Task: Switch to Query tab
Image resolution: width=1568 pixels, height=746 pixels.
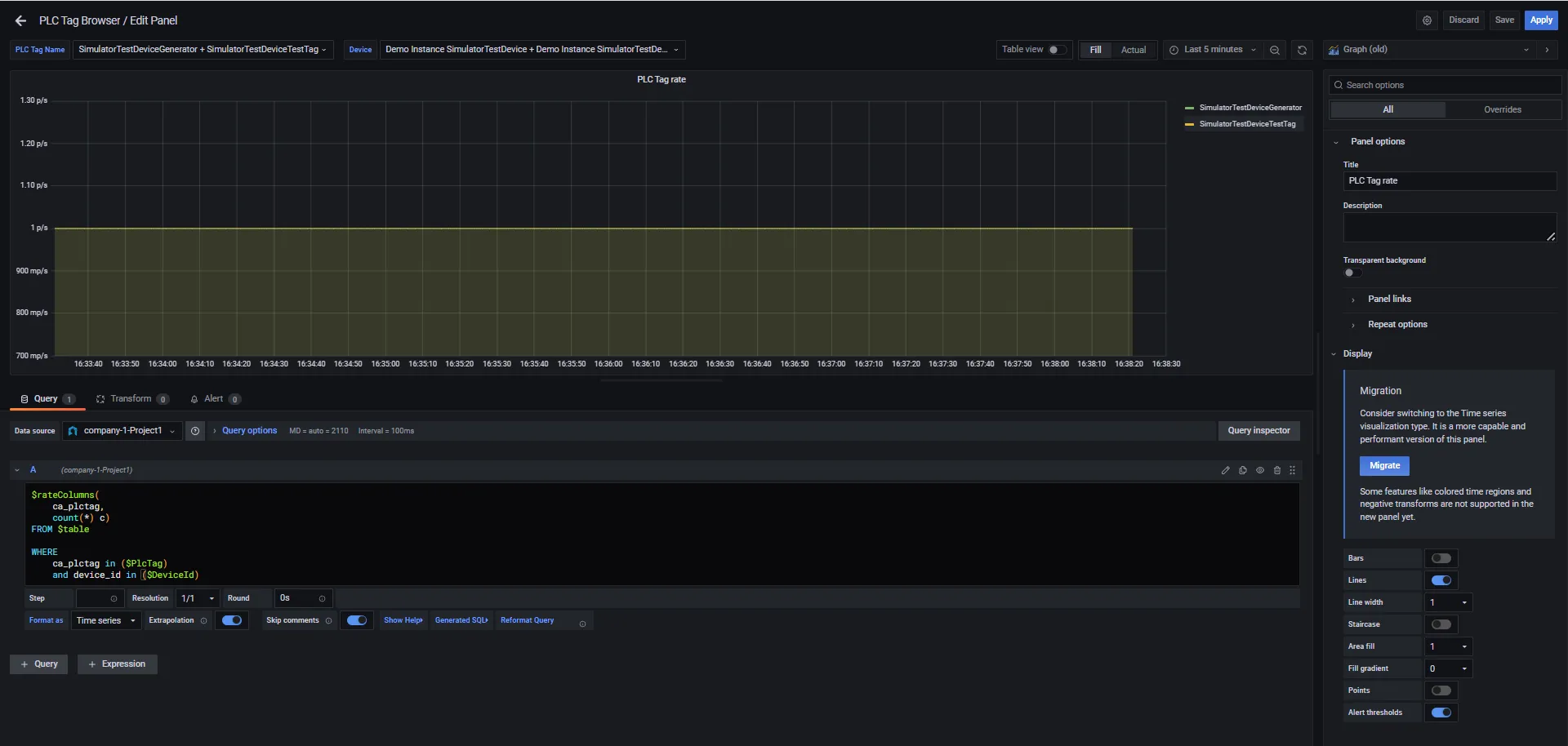Action: pos(47,399)
